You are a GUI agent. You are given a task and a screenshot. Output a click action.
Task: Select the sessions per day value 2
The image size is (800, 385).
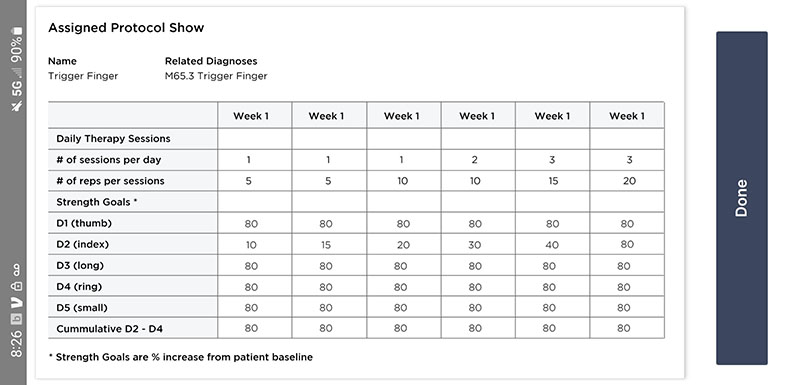pos(474,160)
